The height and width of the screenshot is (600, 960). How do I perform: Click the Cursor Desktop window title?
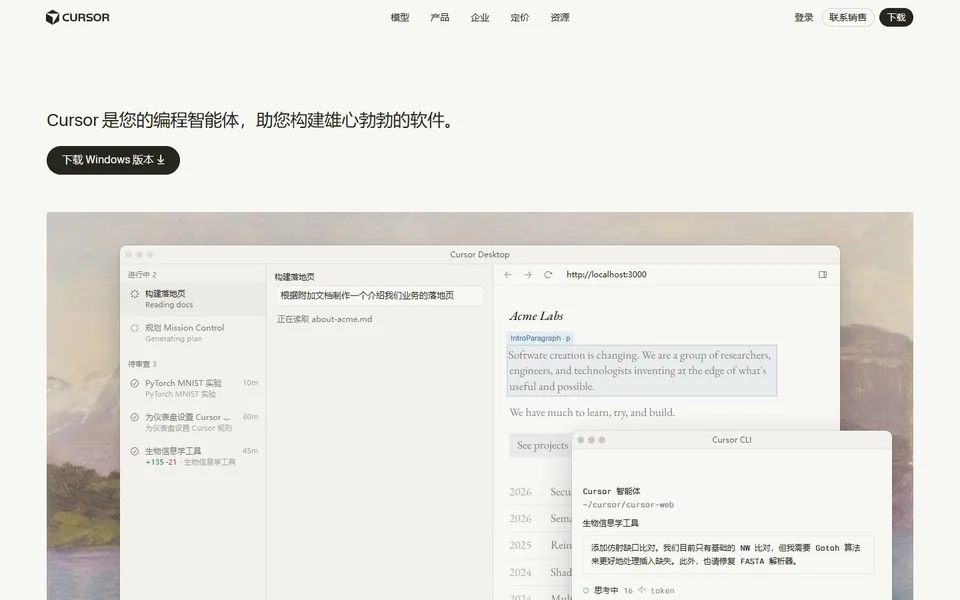(x=479, y=255)
